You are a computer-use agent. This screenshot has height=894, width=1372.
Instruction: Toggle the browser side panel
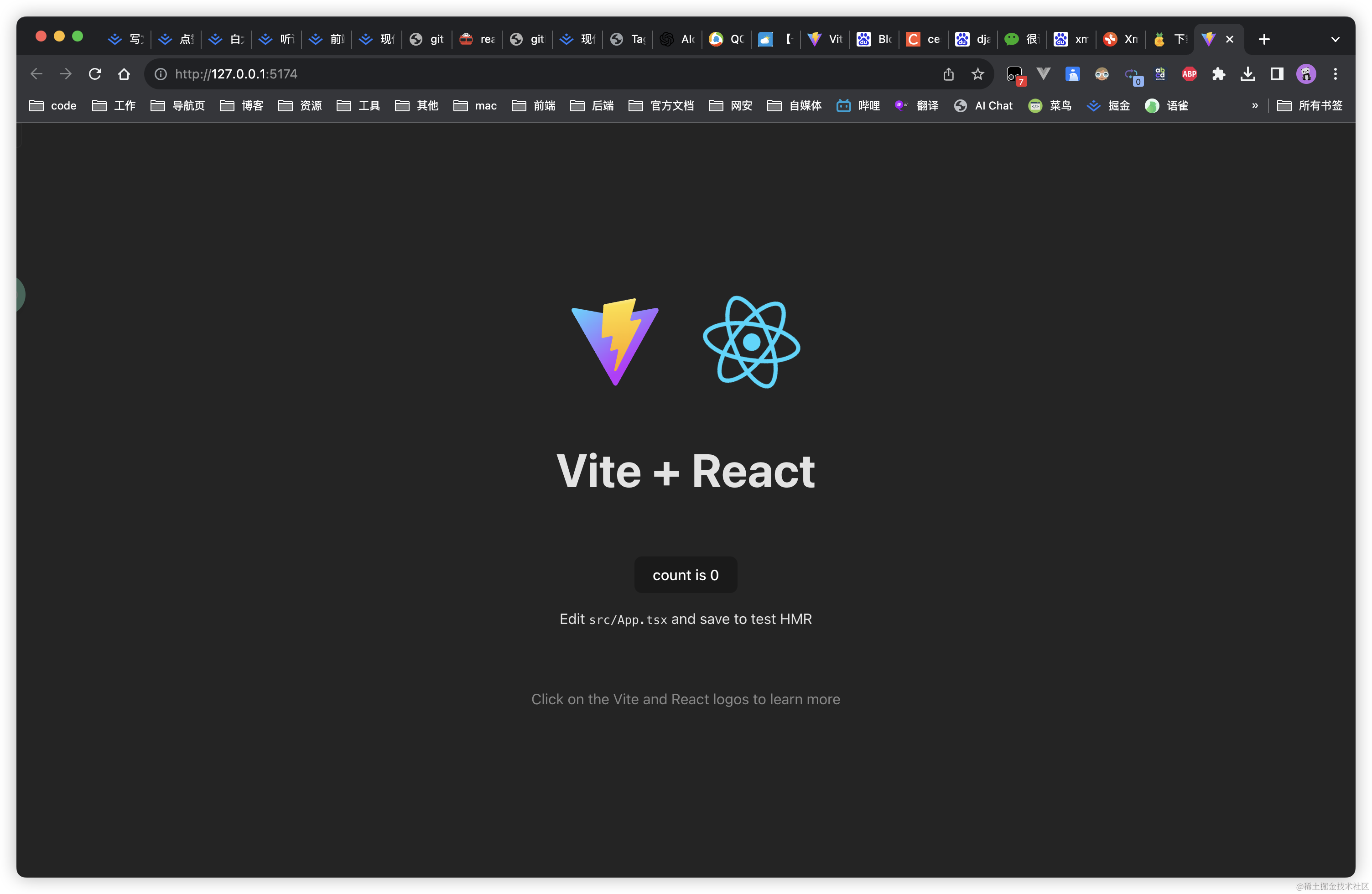(1277, 74)
